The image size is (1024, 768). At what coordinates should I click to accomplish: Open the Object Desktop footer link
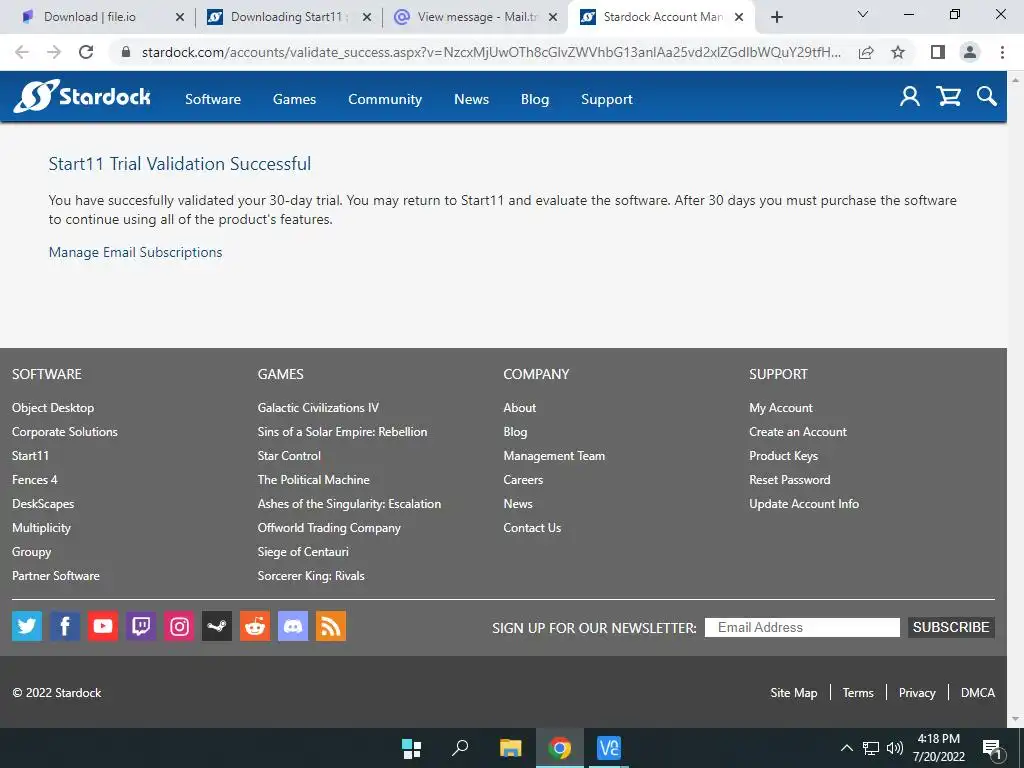[53, 408]
